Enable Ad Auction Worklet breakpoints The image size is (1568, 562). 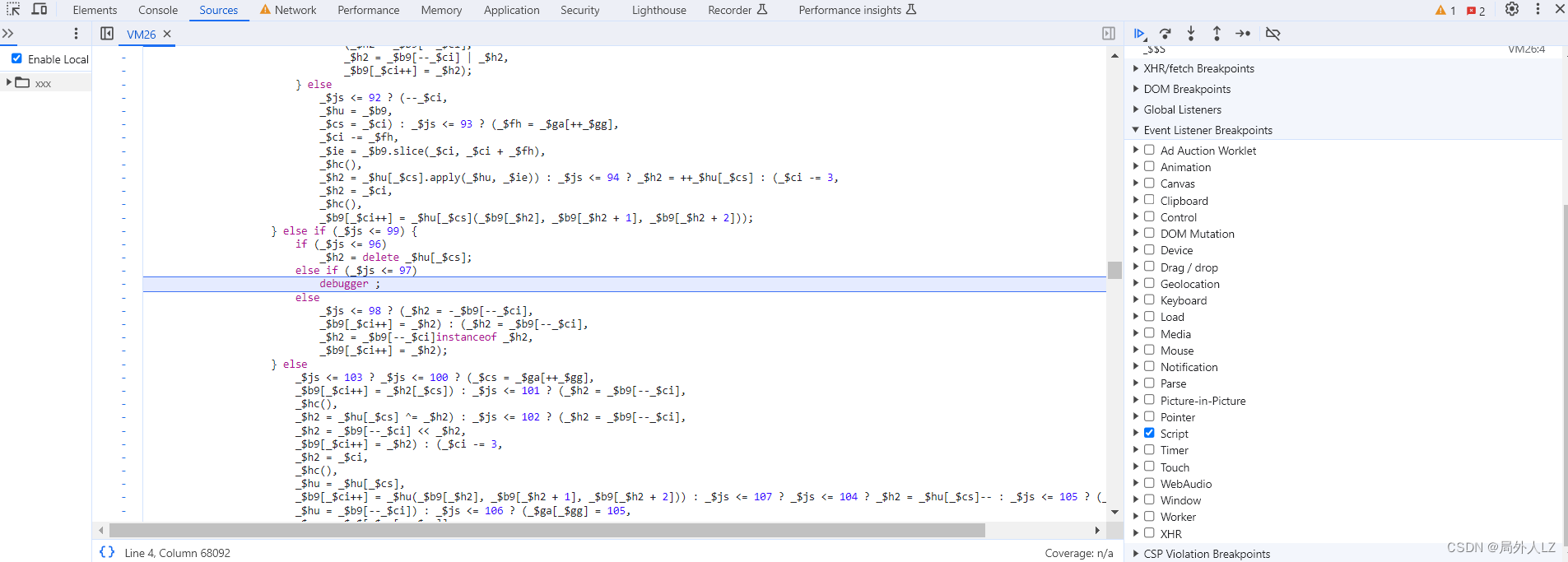[x=1149, y=150]
